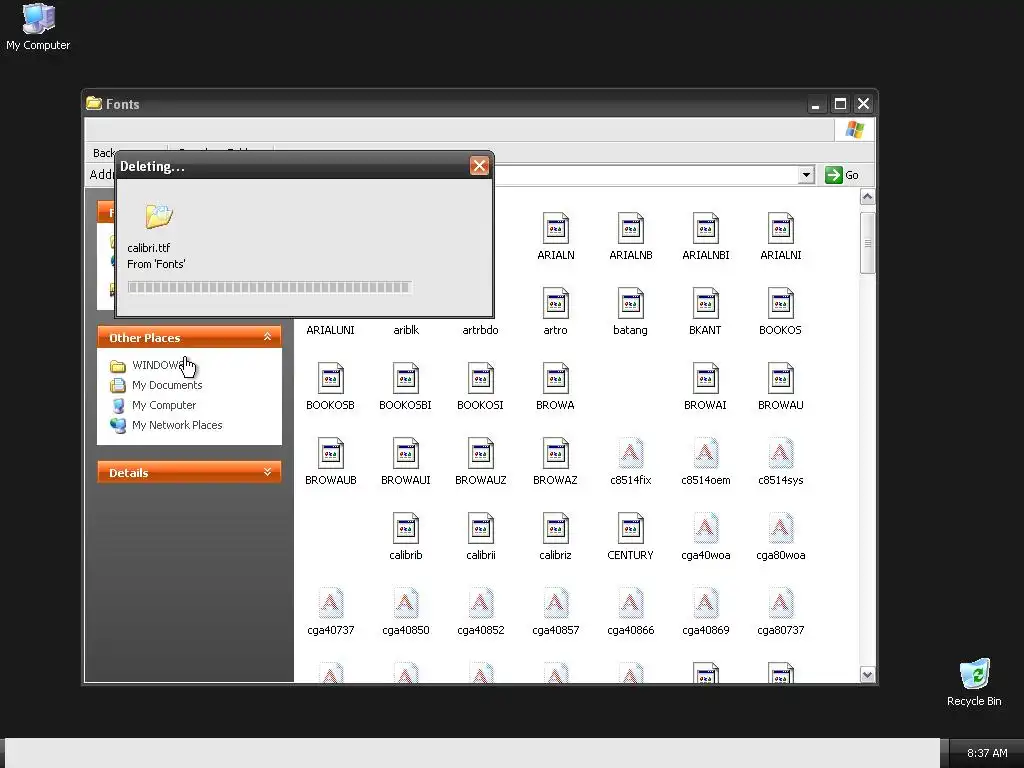The width and height of the screenshot is (1024, 768).
Task: Maximize the Fonts window
Action: click(840, 104)
